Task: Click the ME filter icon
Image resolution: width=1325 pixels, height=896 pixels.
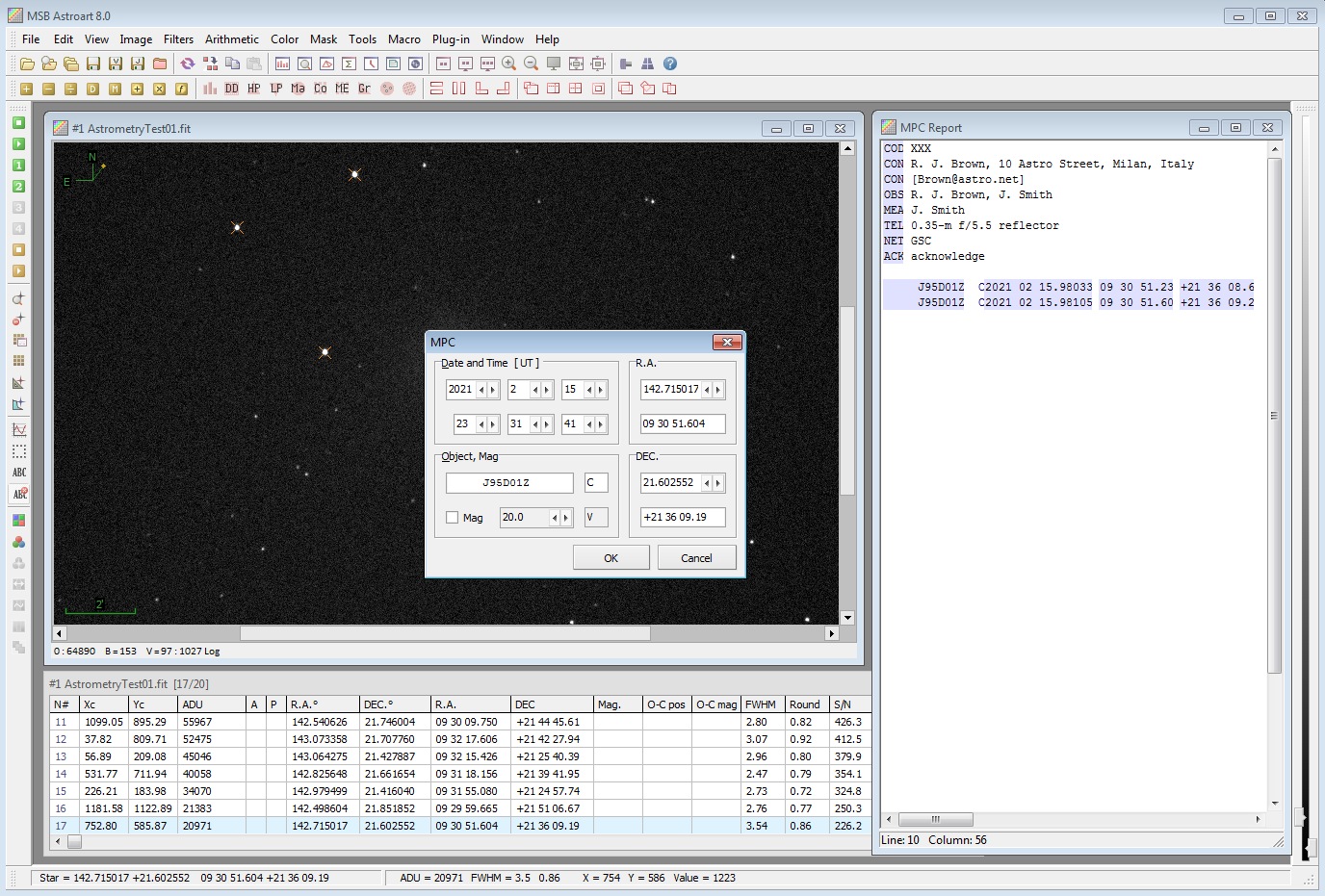Action: point(342,89)
